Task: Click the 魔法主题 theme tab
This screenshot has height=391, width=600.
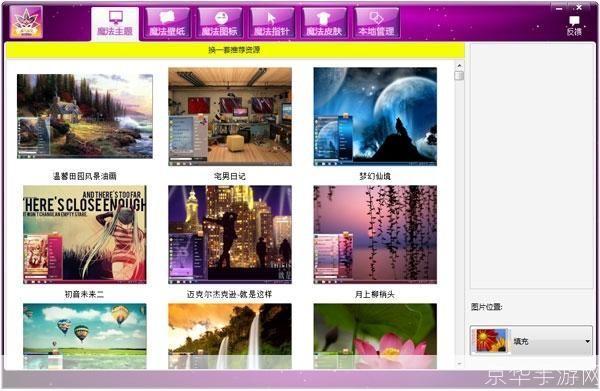Action: tap(115, 24)
